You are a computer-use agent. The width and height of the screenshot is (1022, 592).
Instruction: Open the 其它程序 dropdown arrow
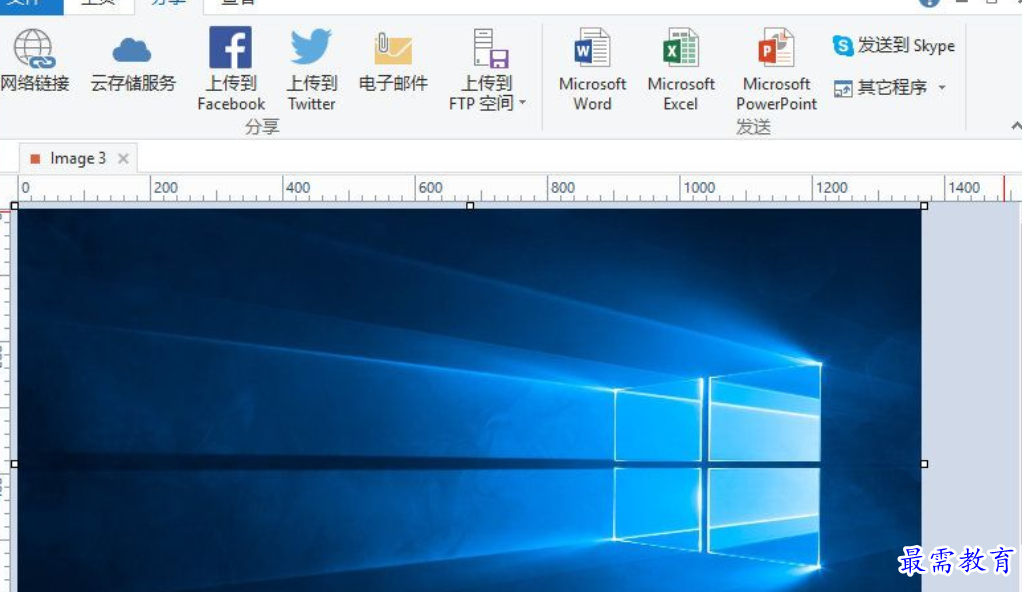(942, 87)
